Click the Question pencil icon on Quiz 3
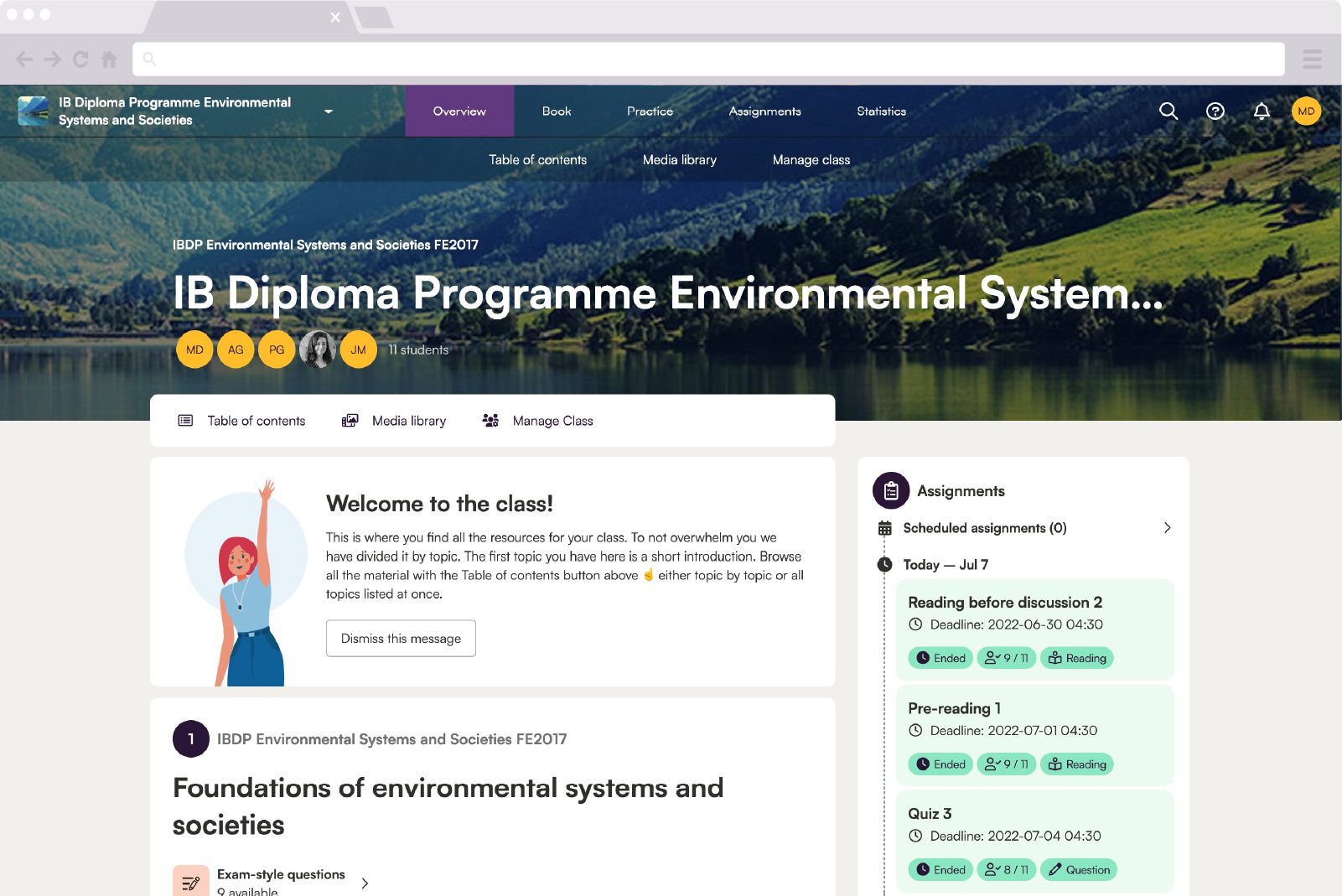This screenshot has height=896, width=1342. click(1055, 869)
